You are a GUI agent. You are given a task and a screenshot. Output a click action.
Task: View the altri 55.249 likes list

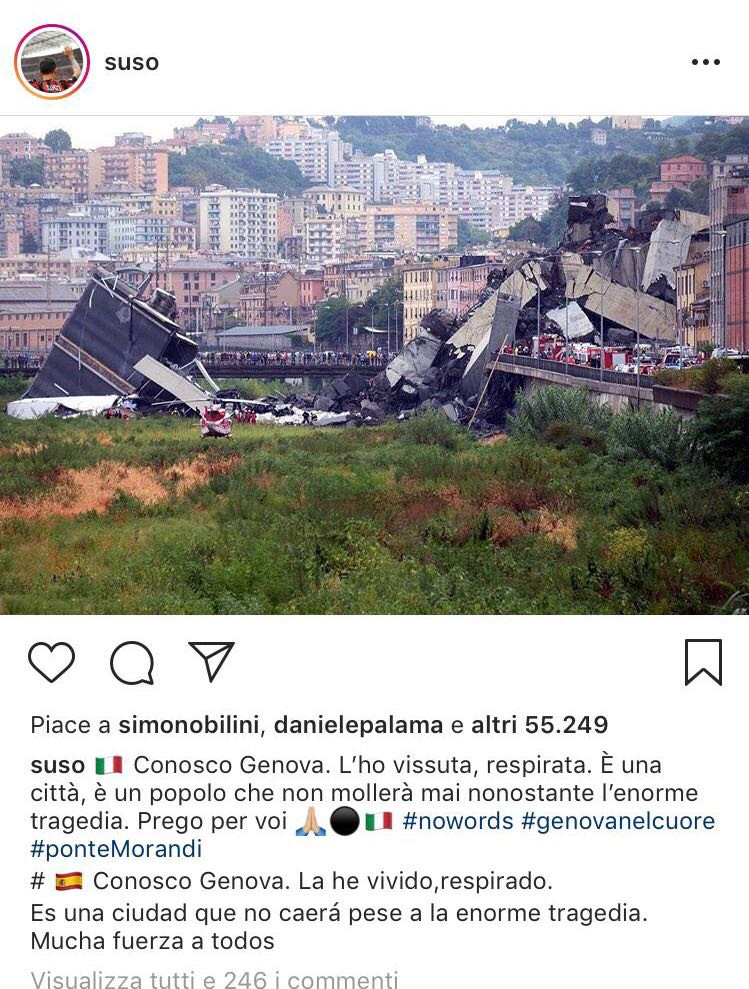tap(540, 725)
